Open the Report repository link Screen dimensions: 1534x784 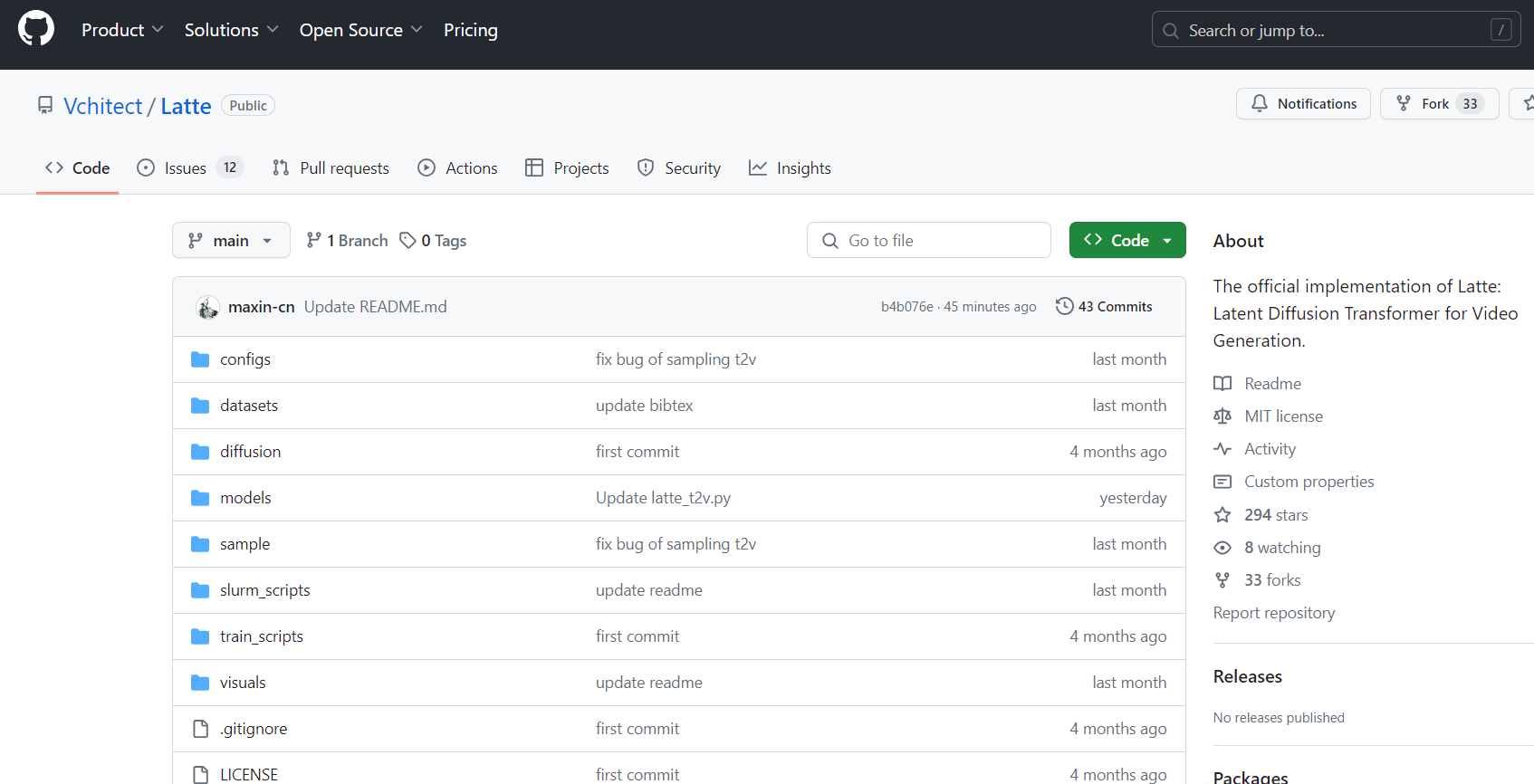click(x=1274, y=613)
